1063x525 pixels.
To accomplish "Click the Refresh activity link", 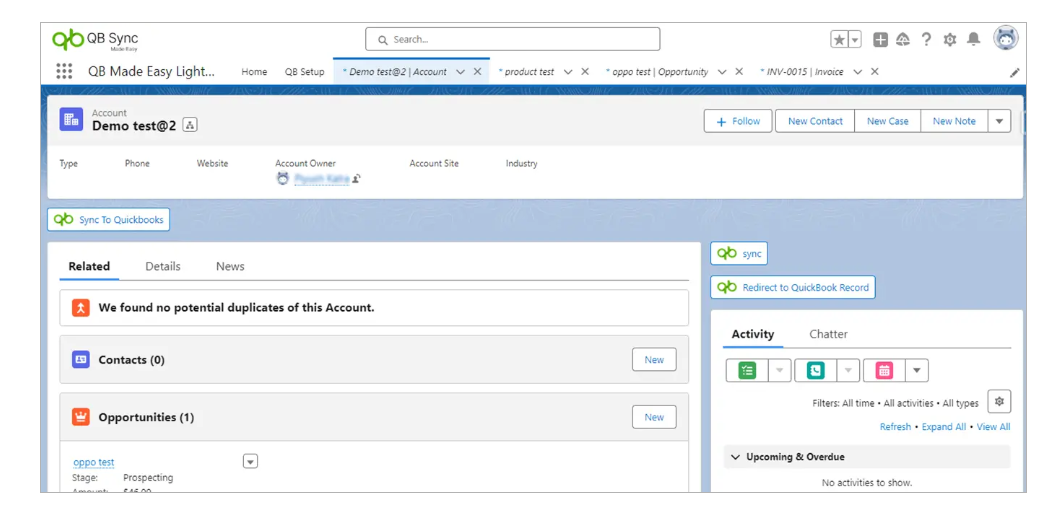I will (x=896, y=427).
